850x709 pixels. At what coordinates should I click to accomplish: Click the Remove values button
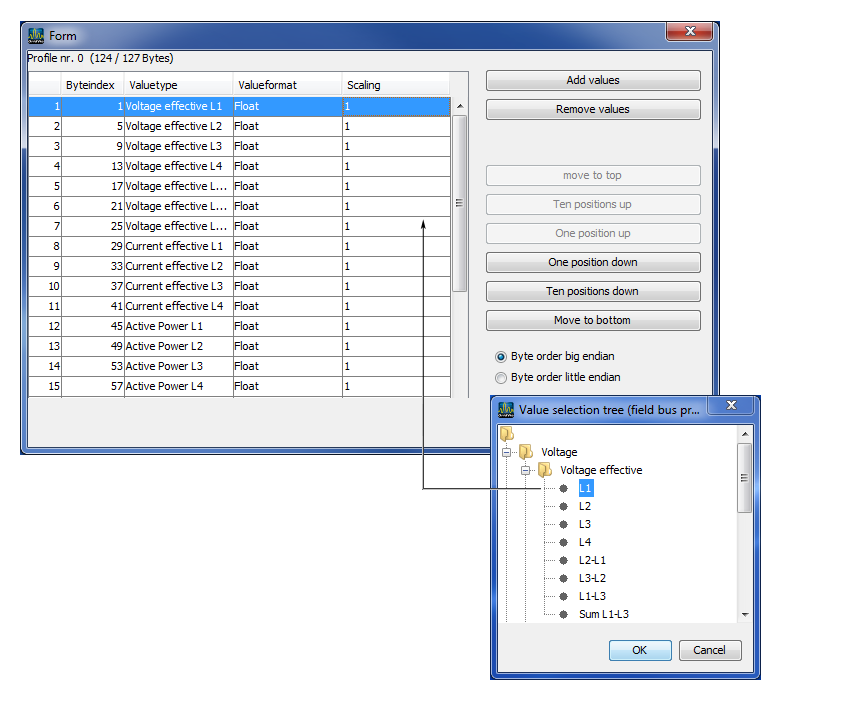592,109
